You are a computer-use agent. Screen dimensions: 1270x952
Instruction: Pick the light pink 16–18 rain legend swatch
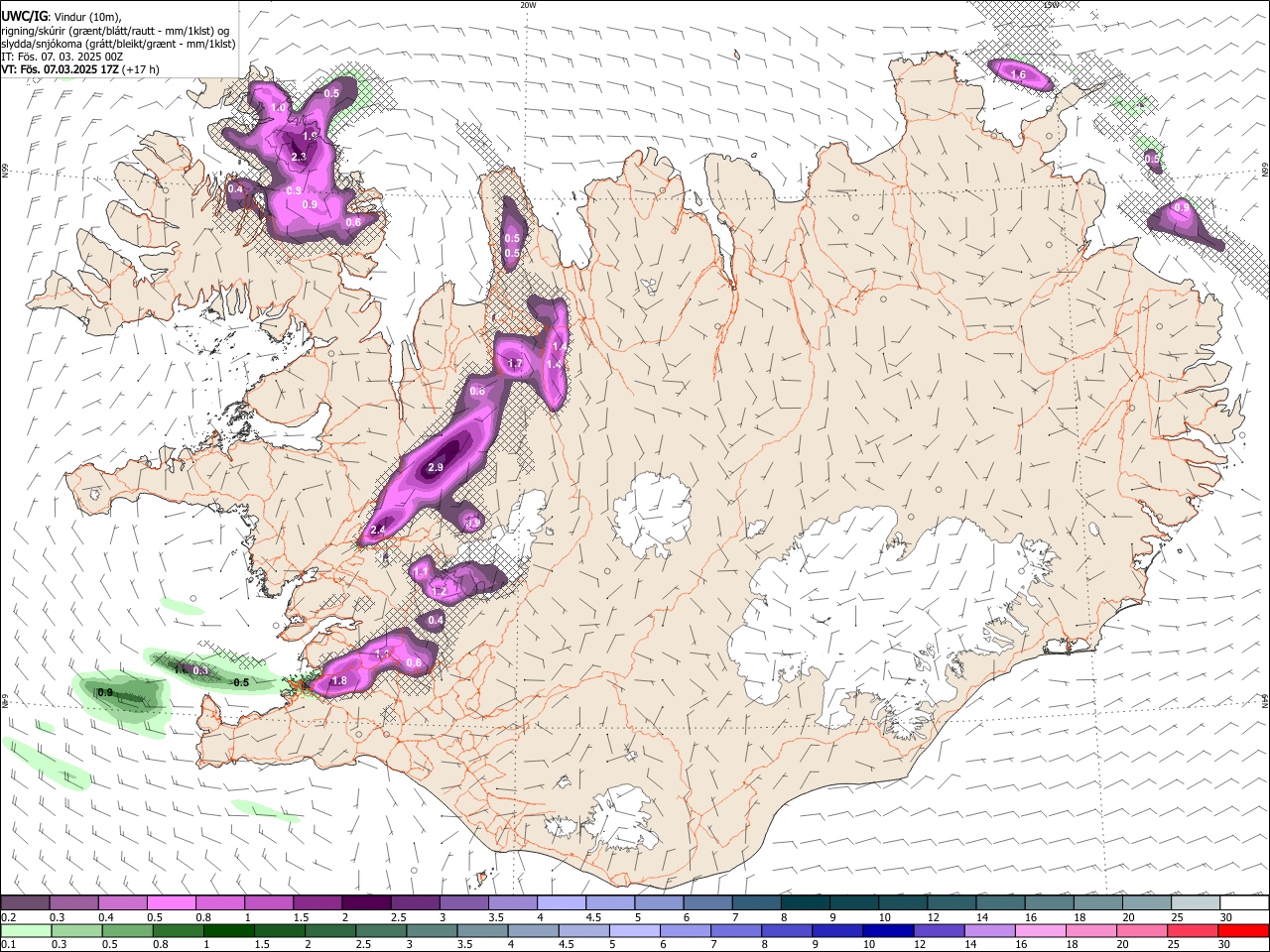tap(1040, 930)
